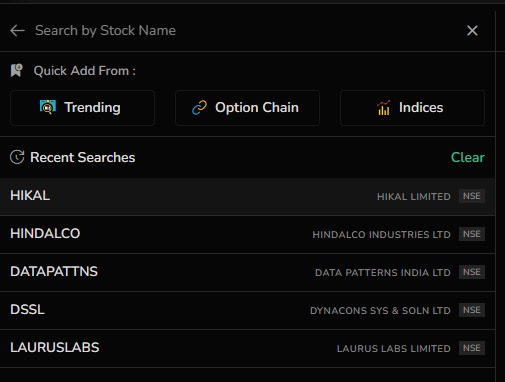Image resolution: width=505 pixels, height=382 pixels.
Task: Click the Trending screen icon
Action: (48, 107)
